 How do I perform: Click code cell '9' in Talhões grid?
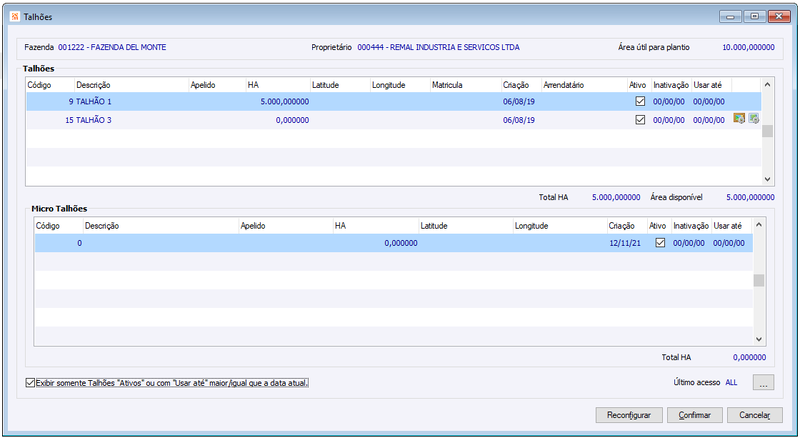click(71, 102)
